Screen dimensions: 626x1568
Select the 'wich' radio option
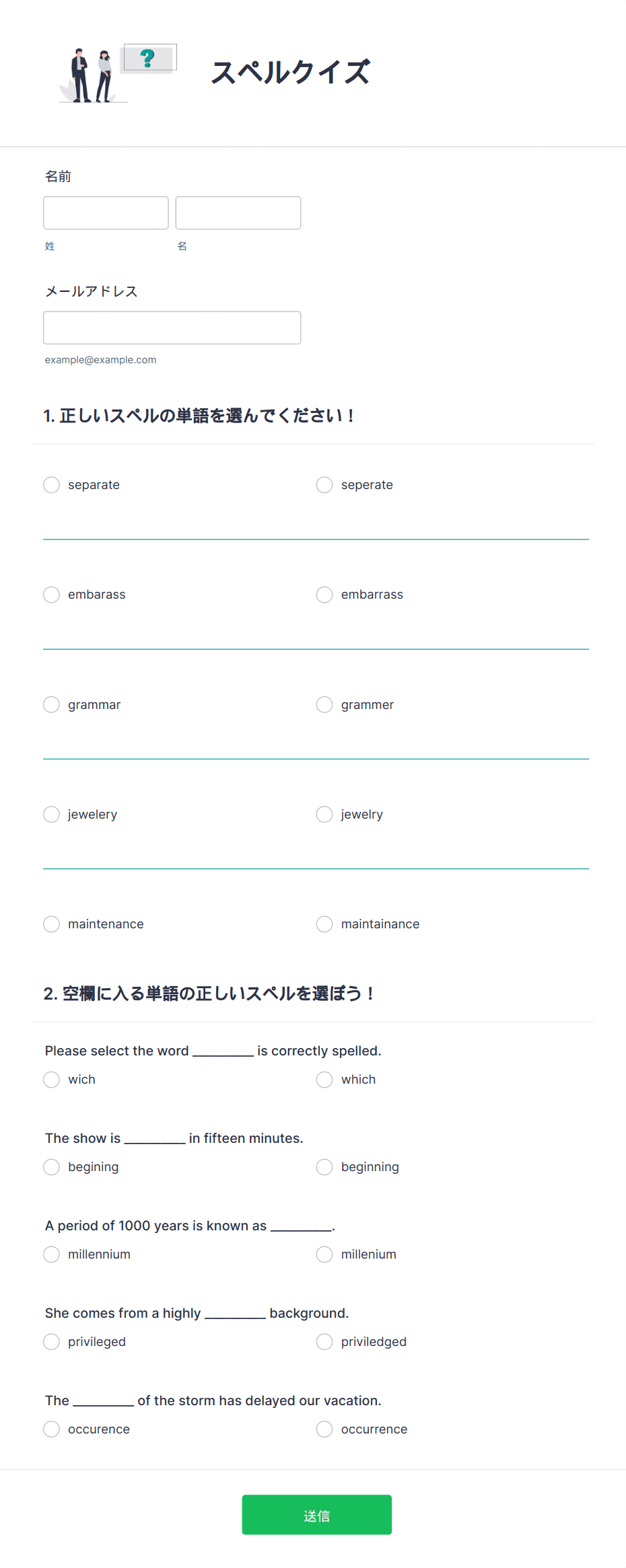click(x=52, y=1080)
